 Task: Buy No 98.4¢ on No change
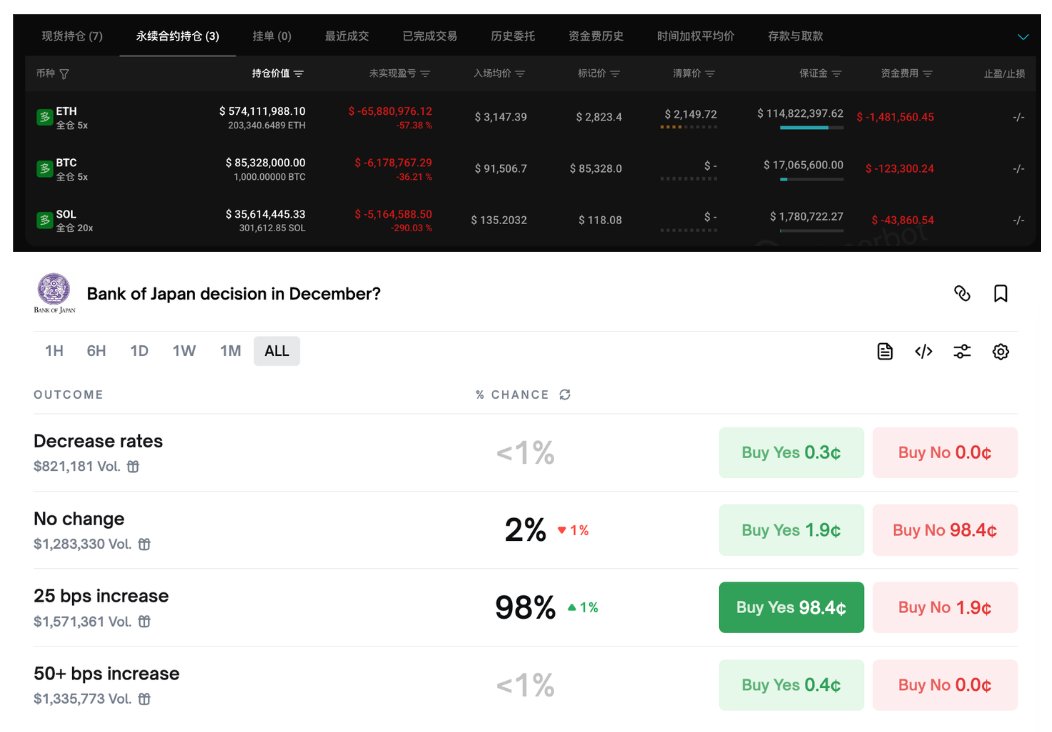(945, 530)
